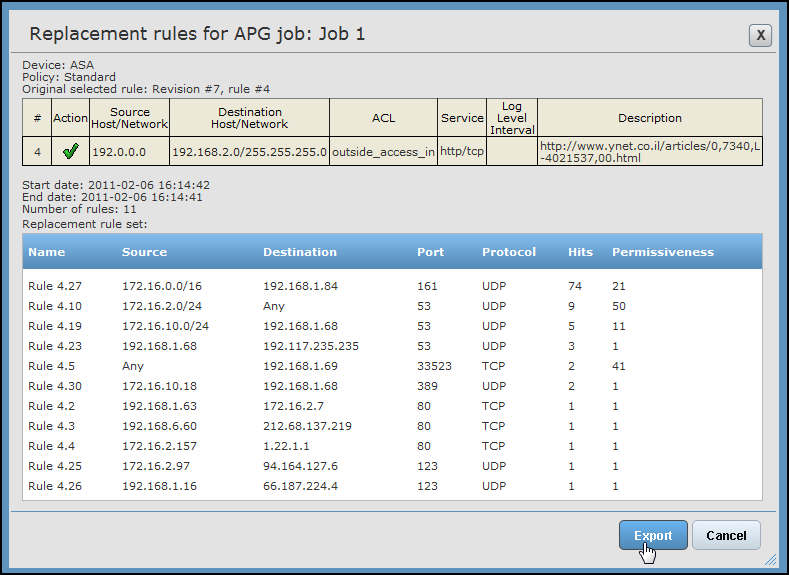This screenshot has height=575, width=789.
Task: Sort by the Name column header
Action: (x=46, y=252)
